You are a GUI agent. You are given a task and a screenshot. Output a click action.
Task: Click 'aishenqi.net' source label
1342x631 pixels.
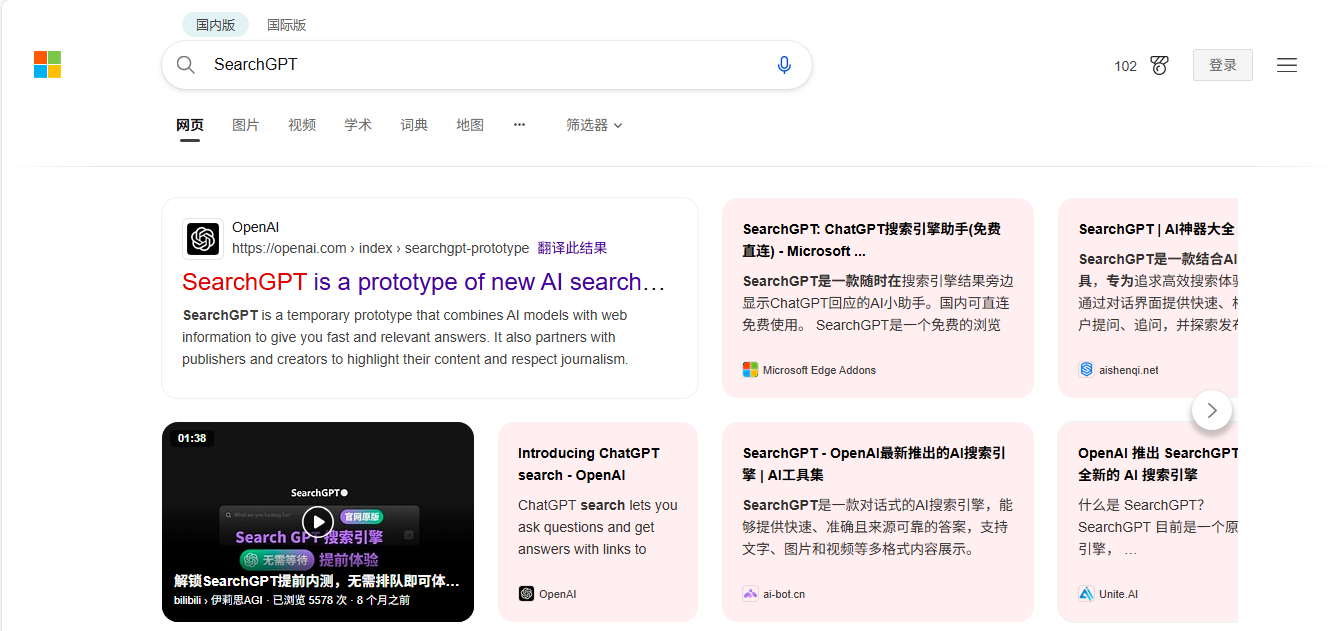click(x=1129, y=370)
